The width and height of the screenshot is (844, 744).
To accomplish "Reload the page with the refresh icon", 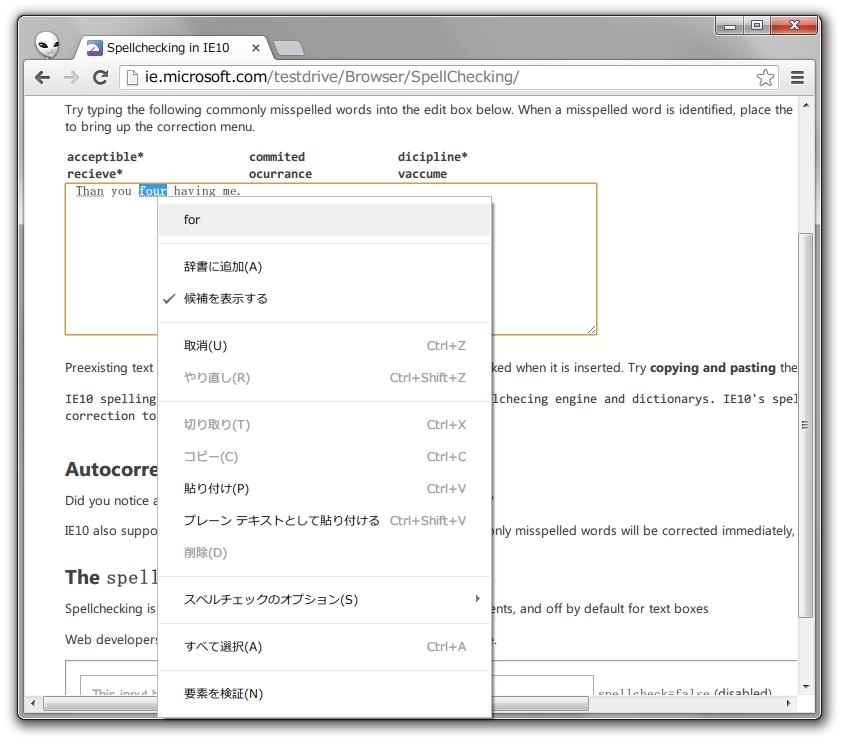I will tap(99, 77).
